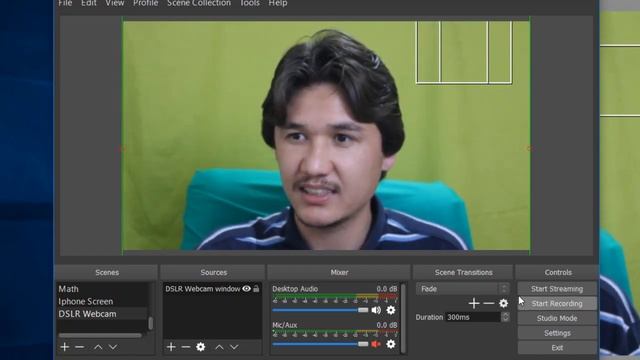Screen dimensions: 640x360
Task: Move scene up in Scenes list
Action: tap(98, 347)
